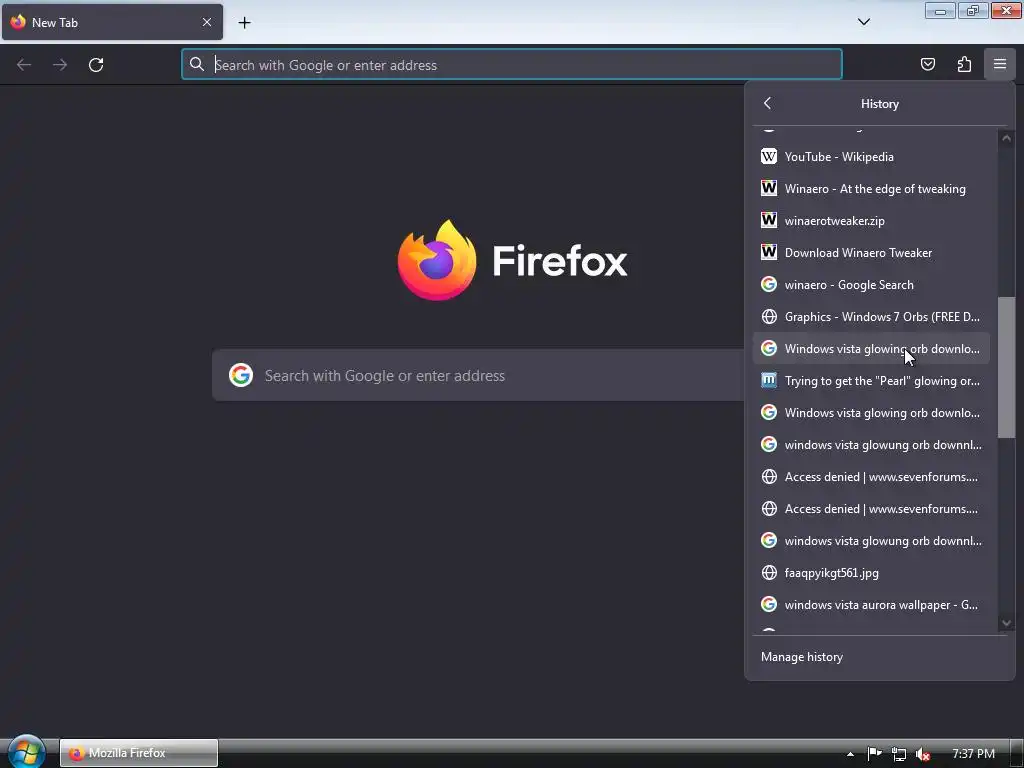
Task: Click the 7:37 PM taskbar clock
Action: [x=973, y=754]
